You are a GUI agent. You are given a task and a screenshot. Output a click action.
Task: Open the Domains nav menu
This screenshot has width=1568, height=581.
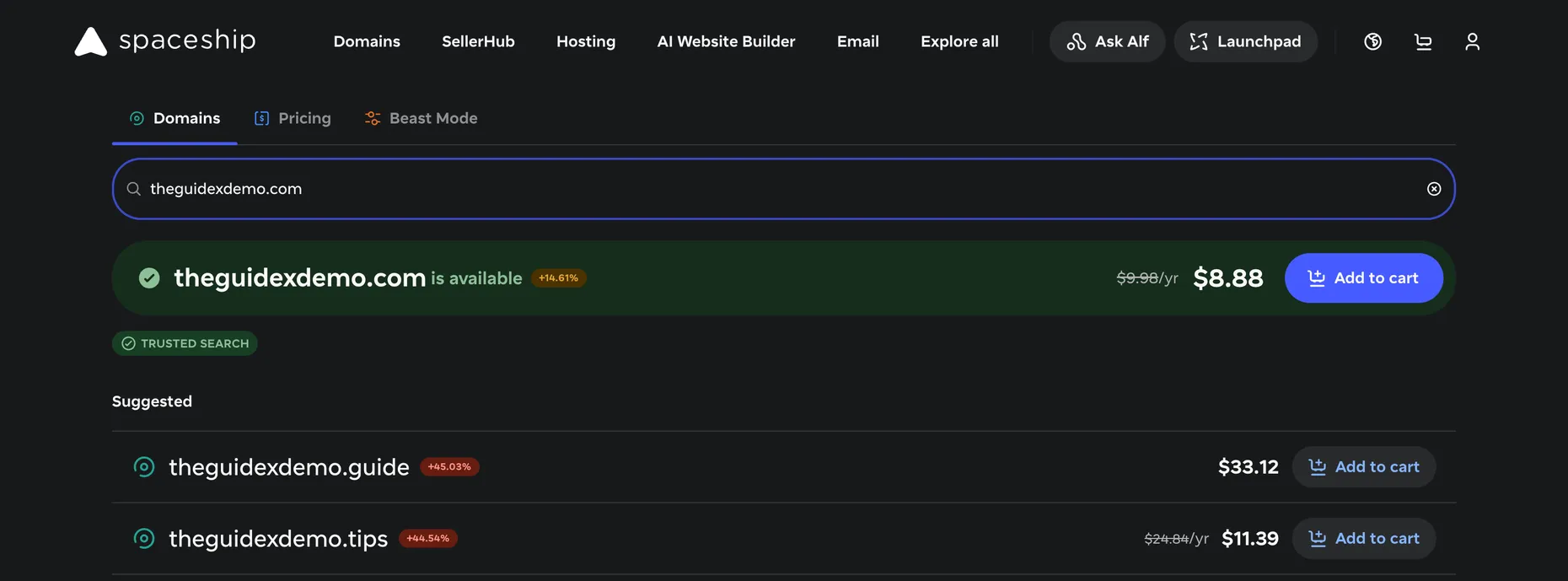click(x=367, y=41)
